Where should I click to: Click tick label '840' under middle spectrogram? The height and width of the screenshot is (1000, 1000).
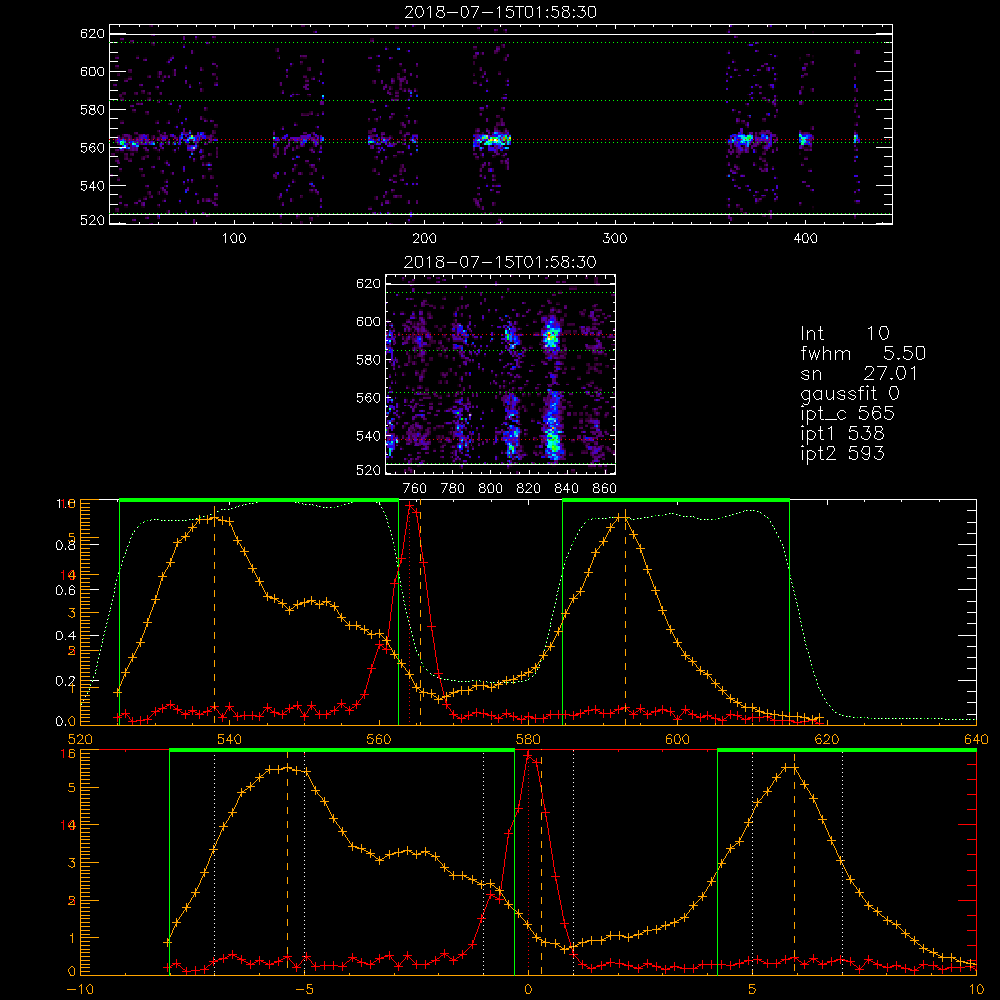click(566, 489)
